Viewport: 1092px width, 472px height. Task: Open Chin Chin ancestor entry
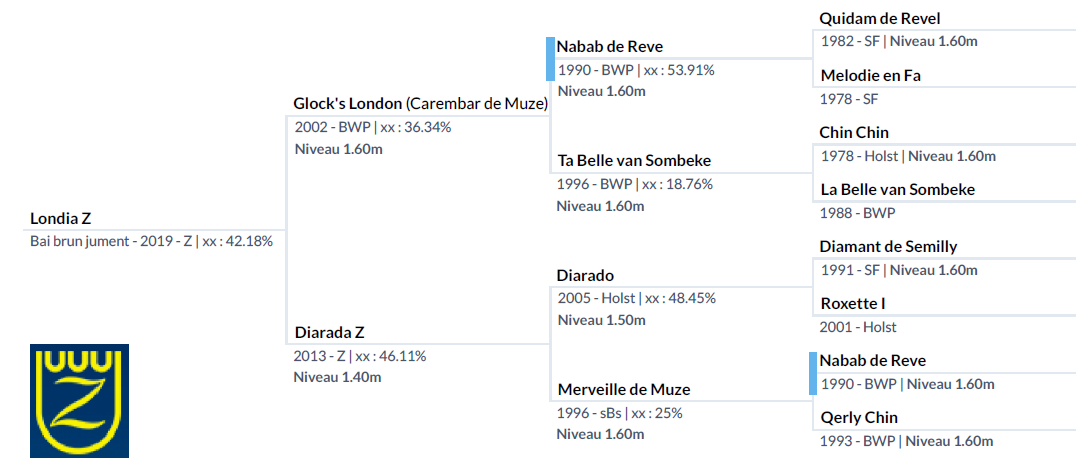click(854, 132)
